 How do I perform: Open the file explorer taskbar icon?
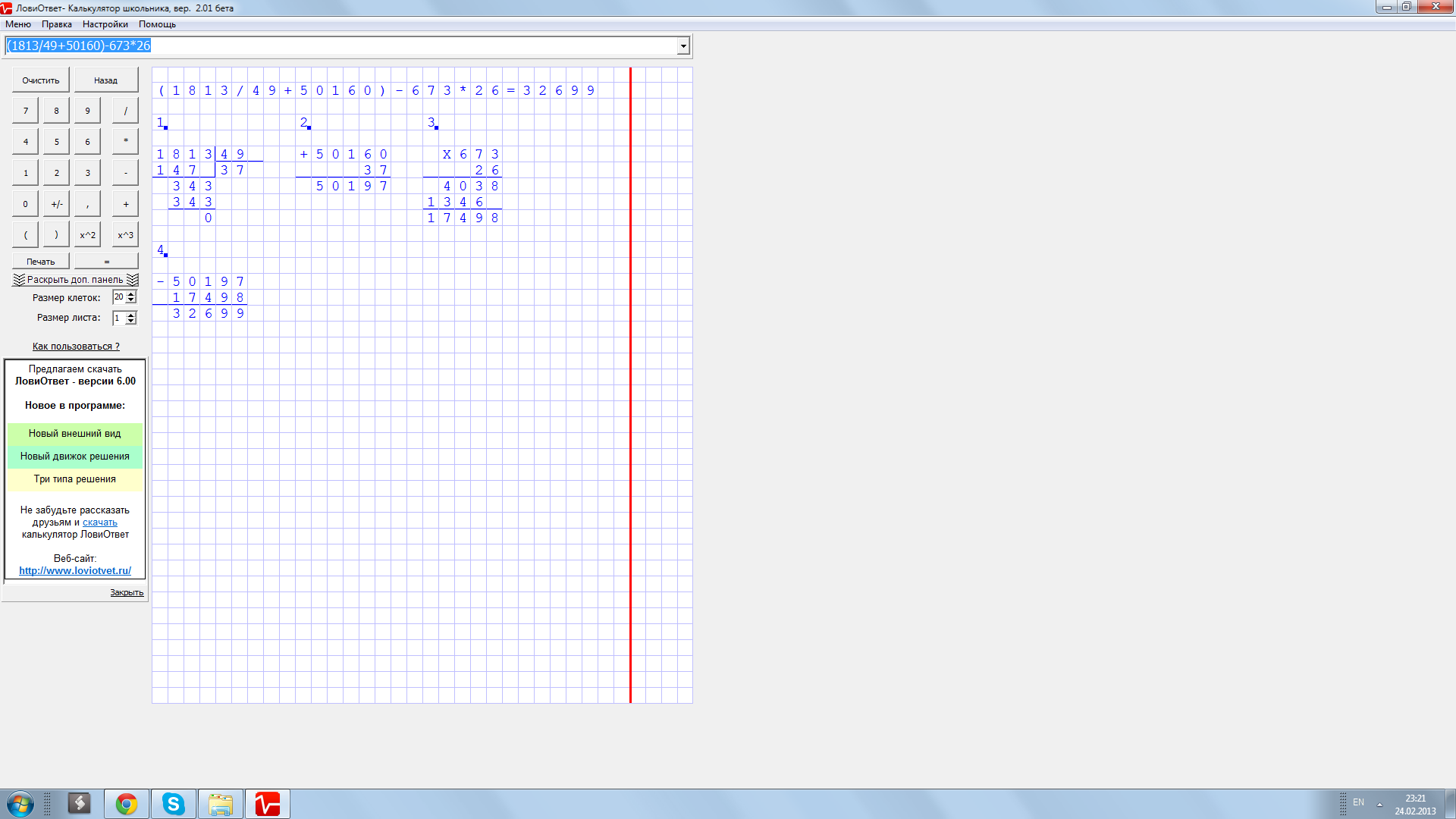[x=221, y=804]
